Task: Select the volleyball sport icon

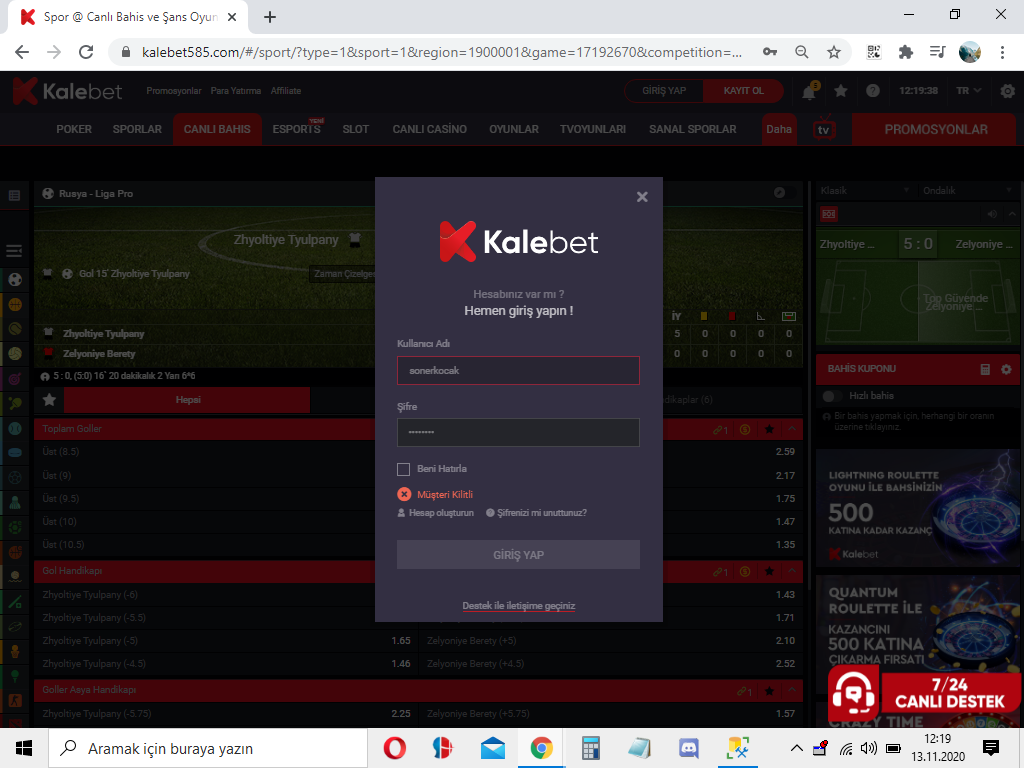Action: coord(15,354)
